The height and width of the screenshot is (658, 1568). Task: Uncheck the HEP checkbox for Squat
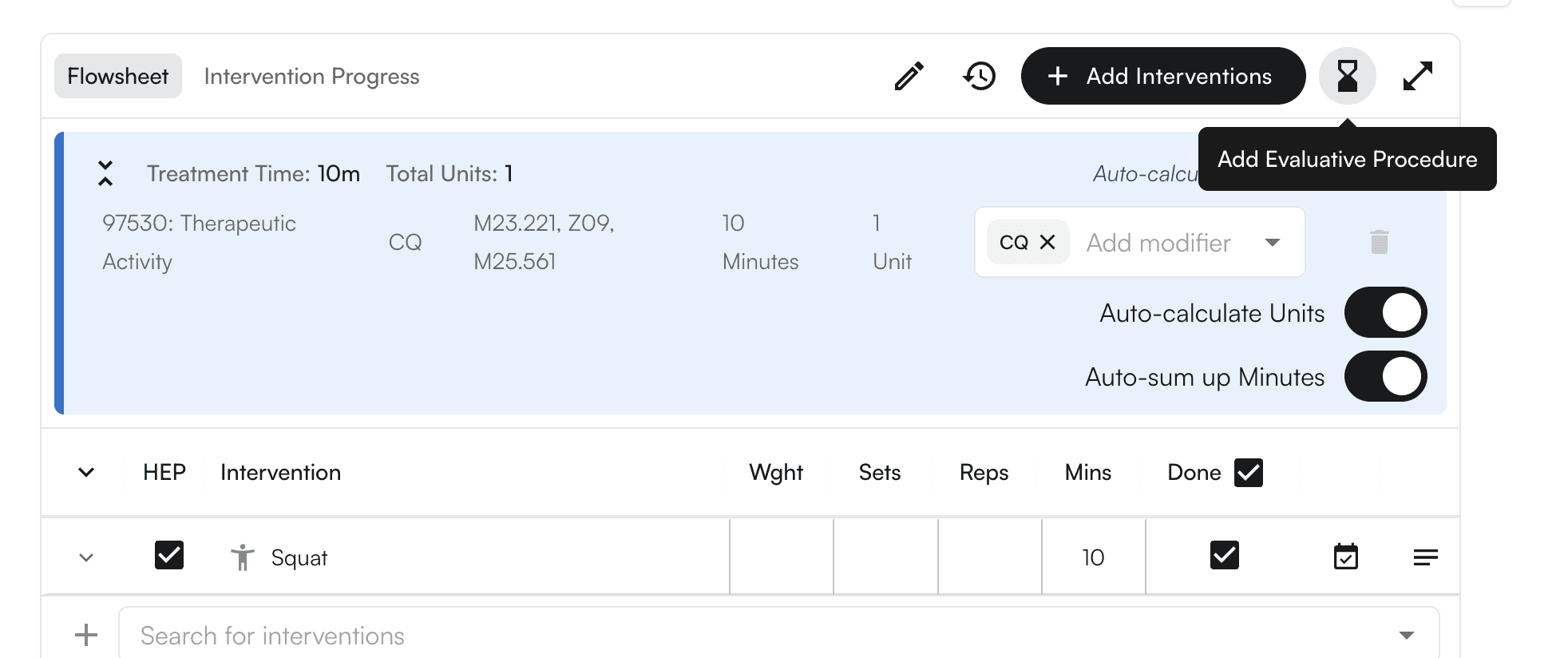[169, 555]
